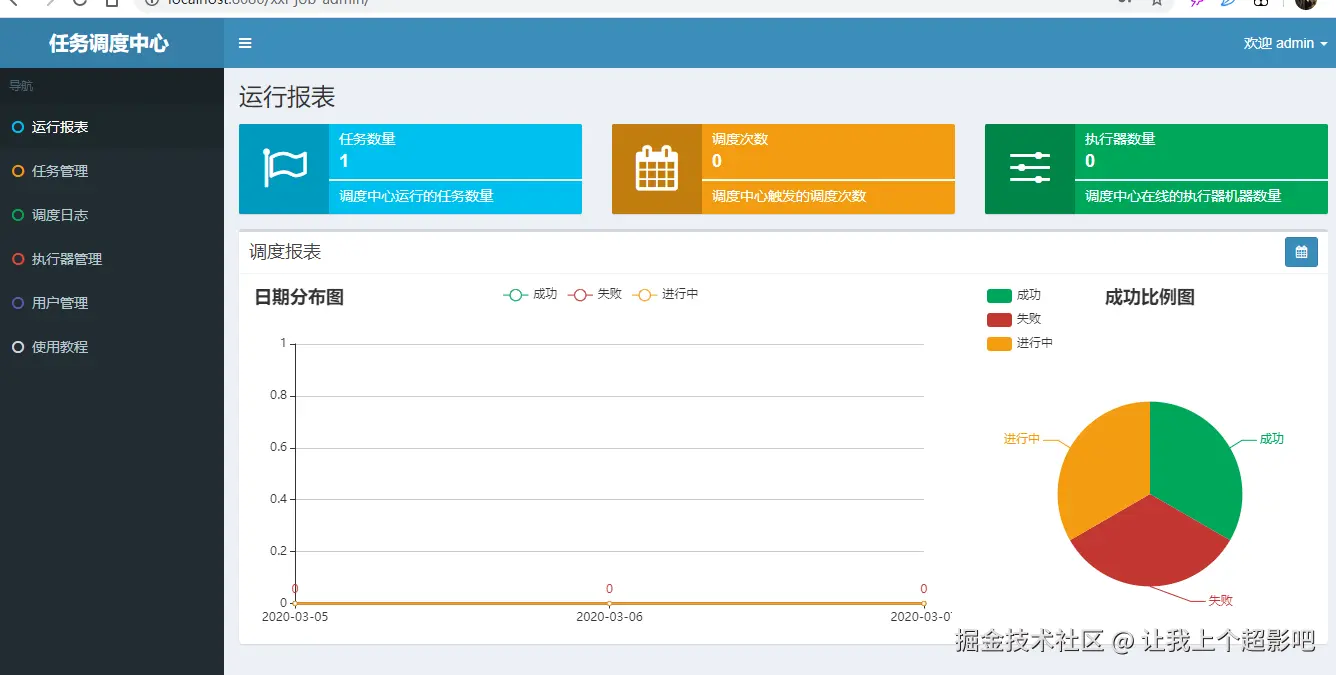Toggle 失败 series in line chart legend
This screenshot has height=675, width=1336.
tap(595, 294)
